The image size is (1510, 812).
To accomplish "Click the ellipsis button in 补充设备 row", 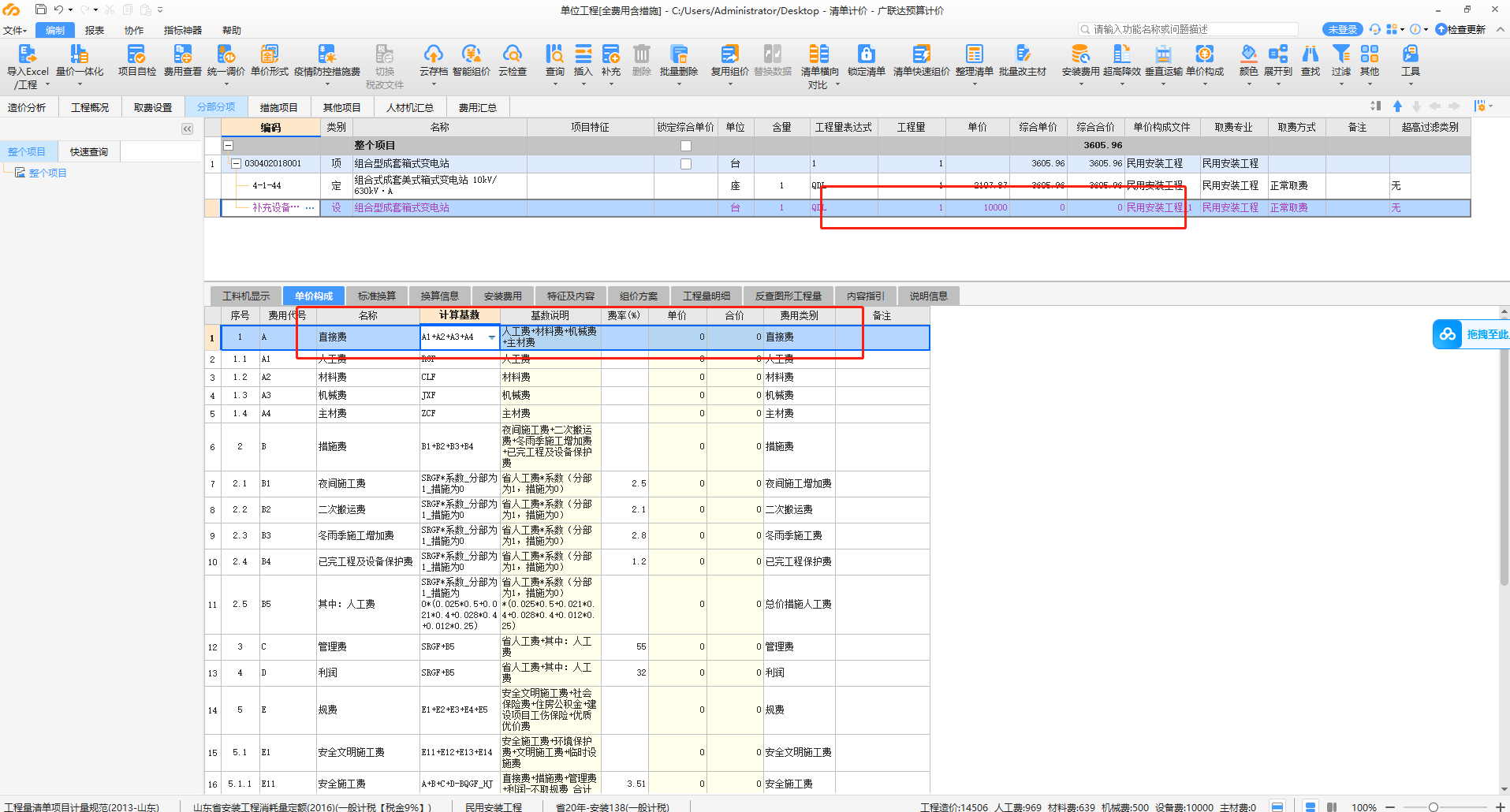I will pos(310,208).
